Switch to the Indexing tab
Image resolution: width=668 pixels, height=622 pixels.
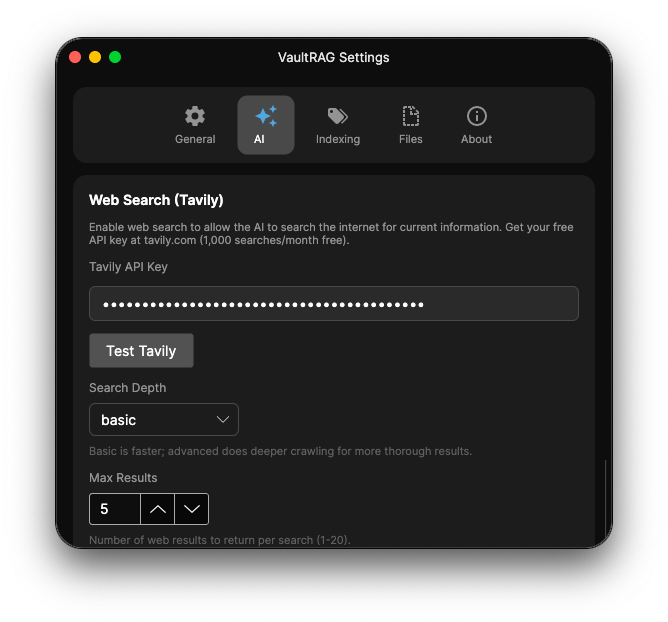pos(338,125)
